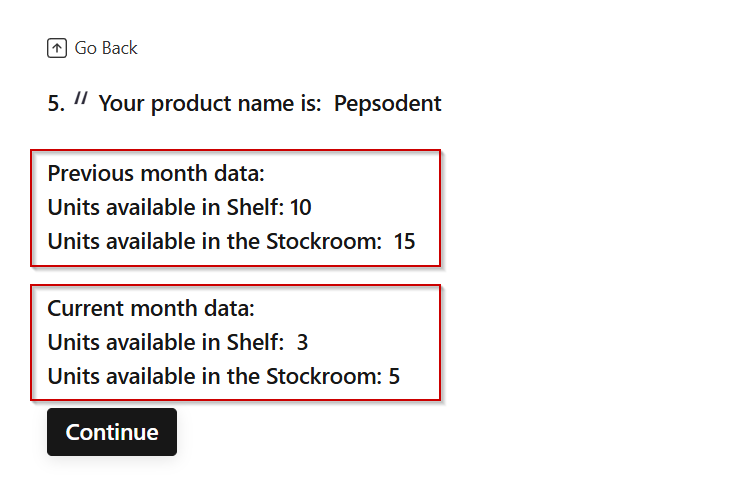Click the 'Previous month data:' heading
The width and height of the screenshot is (752, 483).
click(156, 173)
